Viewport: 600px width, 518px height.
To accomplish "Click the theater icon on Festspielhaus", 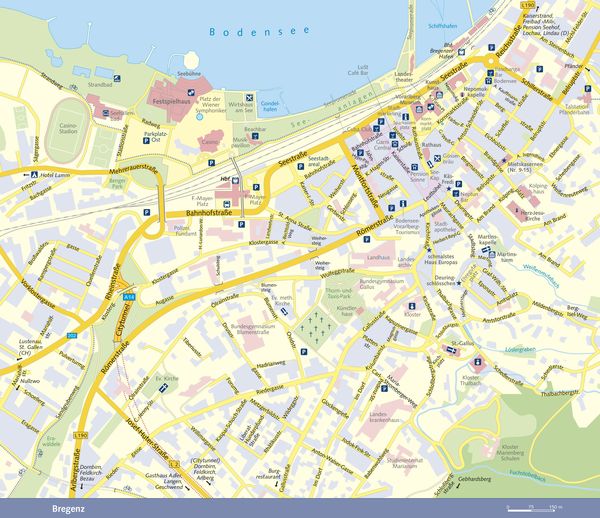I will point(191,92).
